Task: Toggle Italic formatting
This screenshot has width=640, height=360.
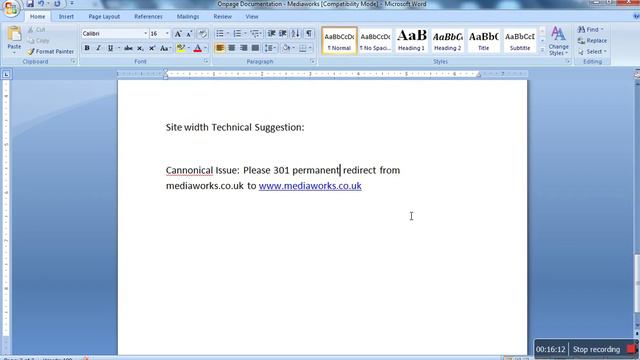Action: 98,48
